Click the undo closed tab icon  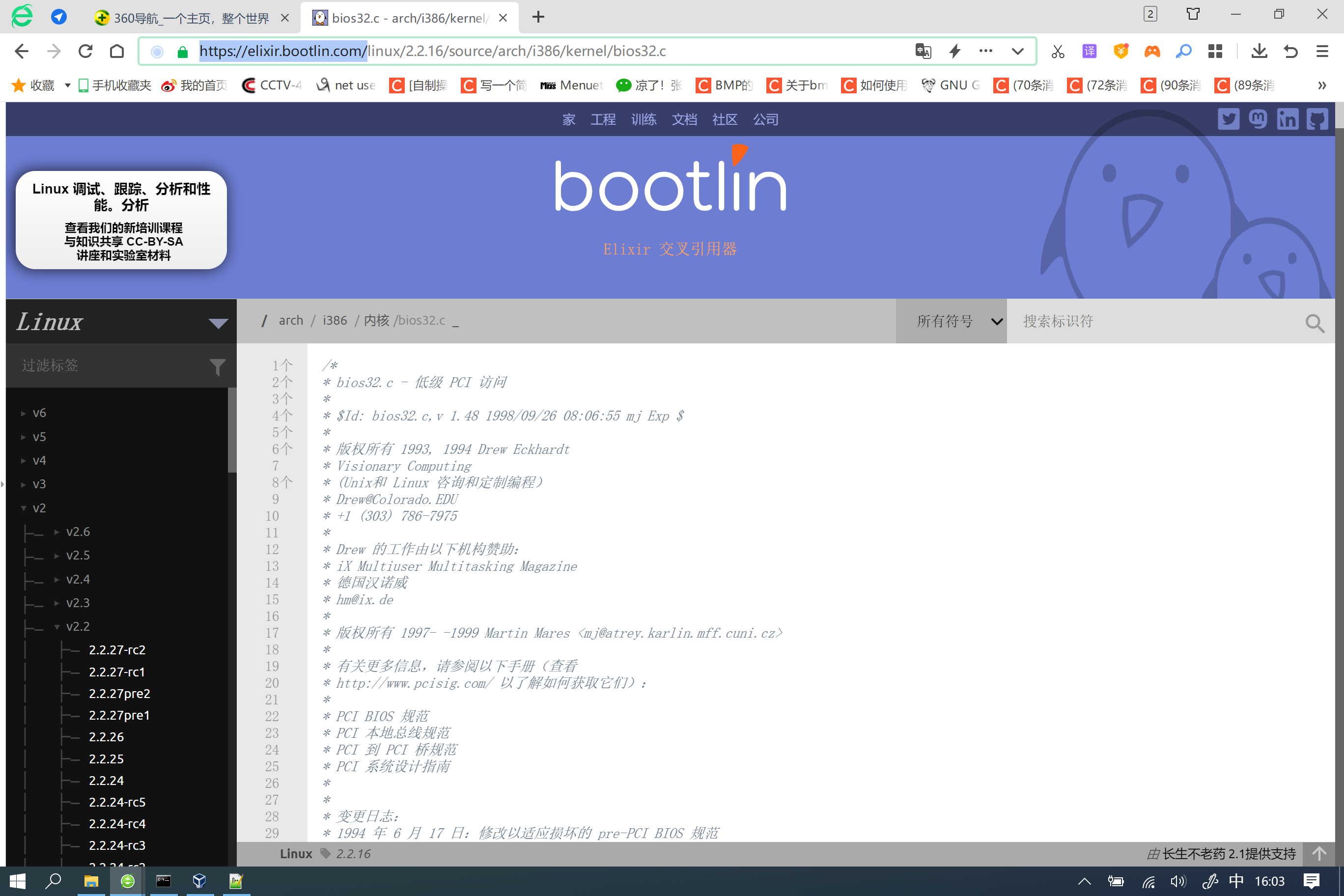(x=1291, y=52)
